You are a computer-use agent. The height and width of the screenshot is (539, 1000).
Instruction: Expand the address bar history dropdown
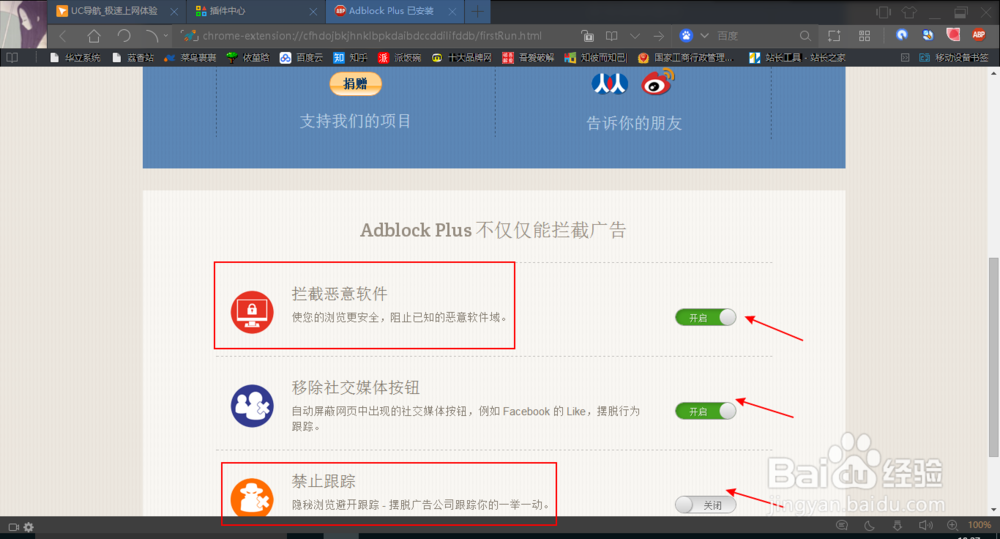coord(635,36)
